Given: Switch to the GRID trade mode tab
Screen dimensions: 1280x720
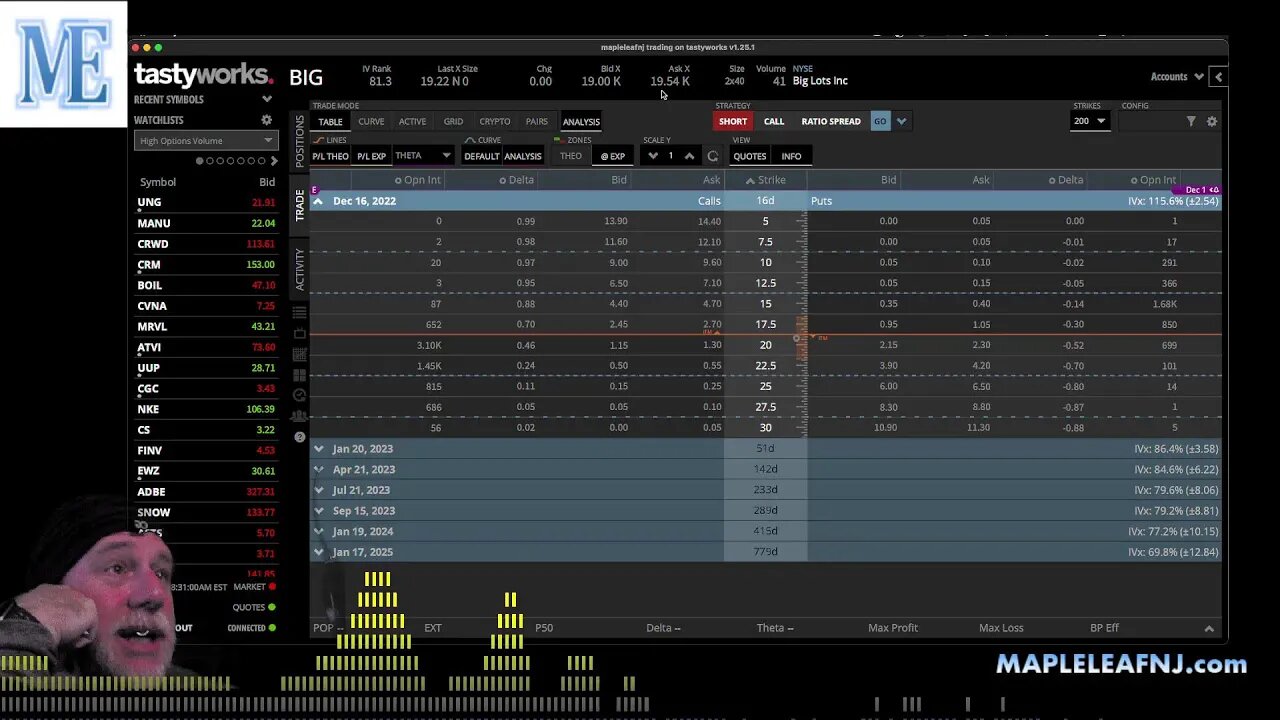Looking at the screenshot, I should pos(453,122).
